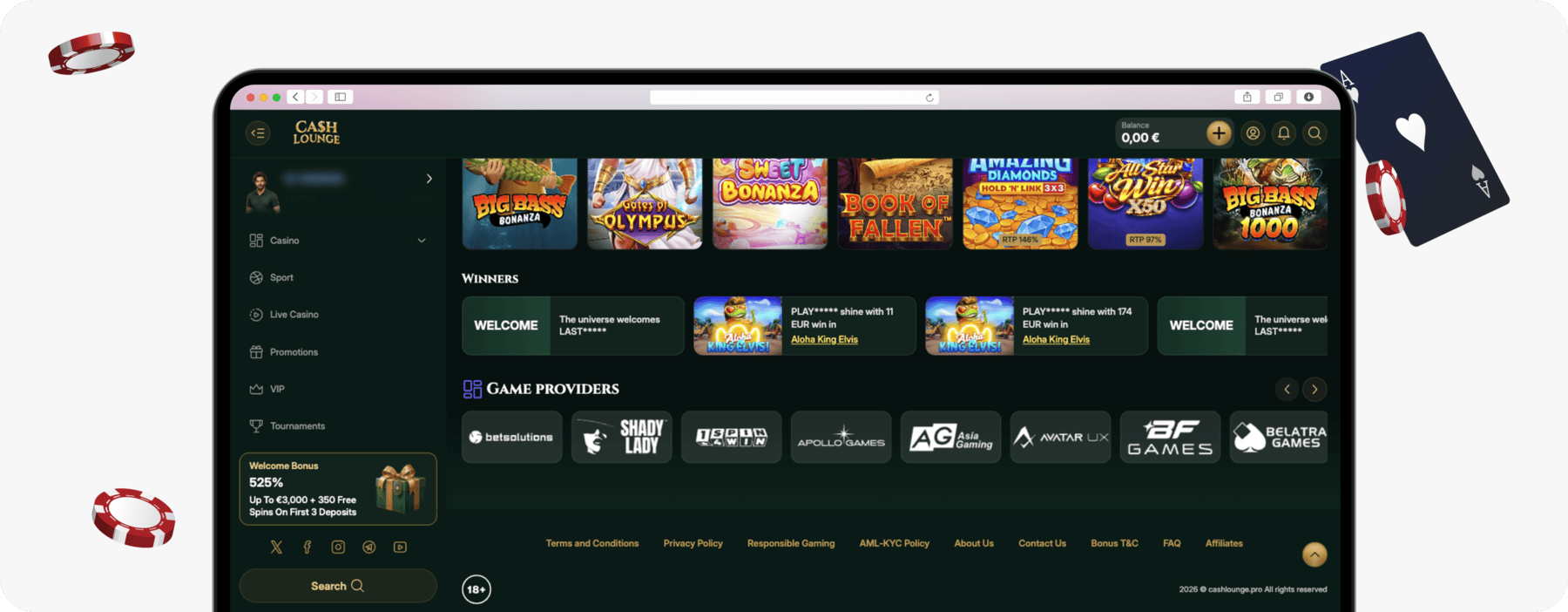
Task: Select the Asia Gaming provider
Action: (x=950, y=437)
